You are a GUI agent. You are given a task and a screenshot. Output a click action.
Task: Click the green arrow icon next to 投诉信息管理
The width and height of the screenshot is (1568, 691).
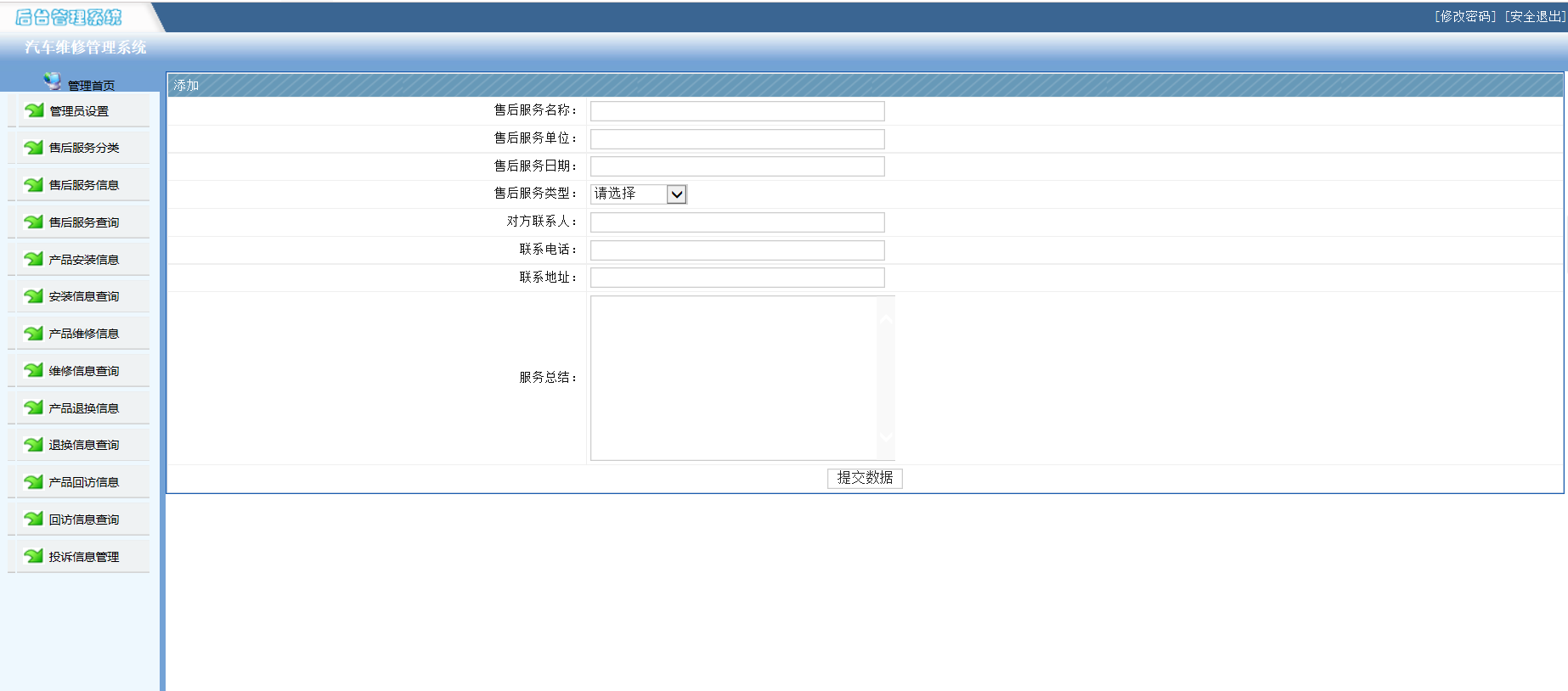[x=34, y=556]
